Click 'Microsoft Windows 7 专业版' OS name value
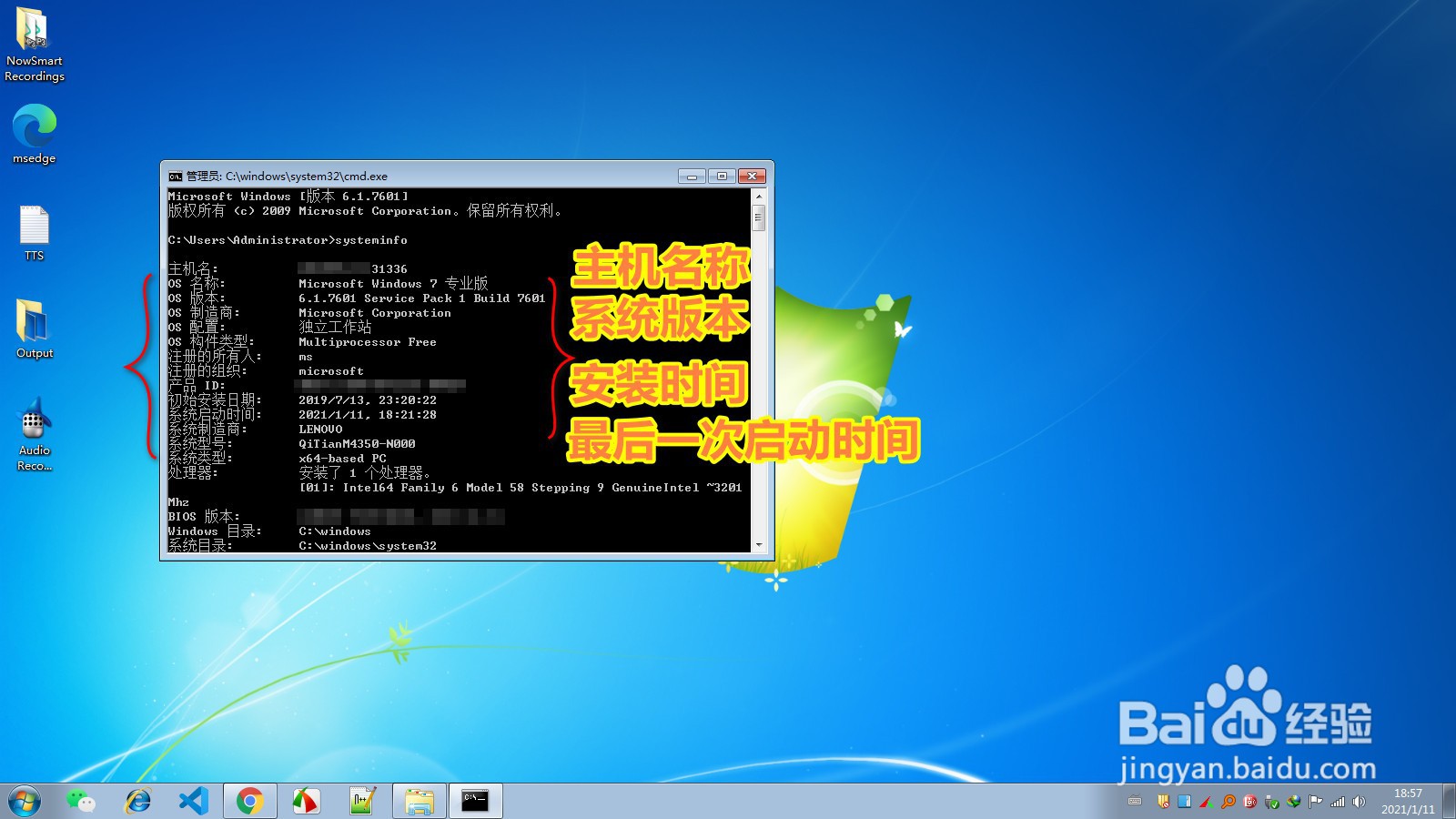The width and height of the screenshot is (1456, 819). coord(393,284)
